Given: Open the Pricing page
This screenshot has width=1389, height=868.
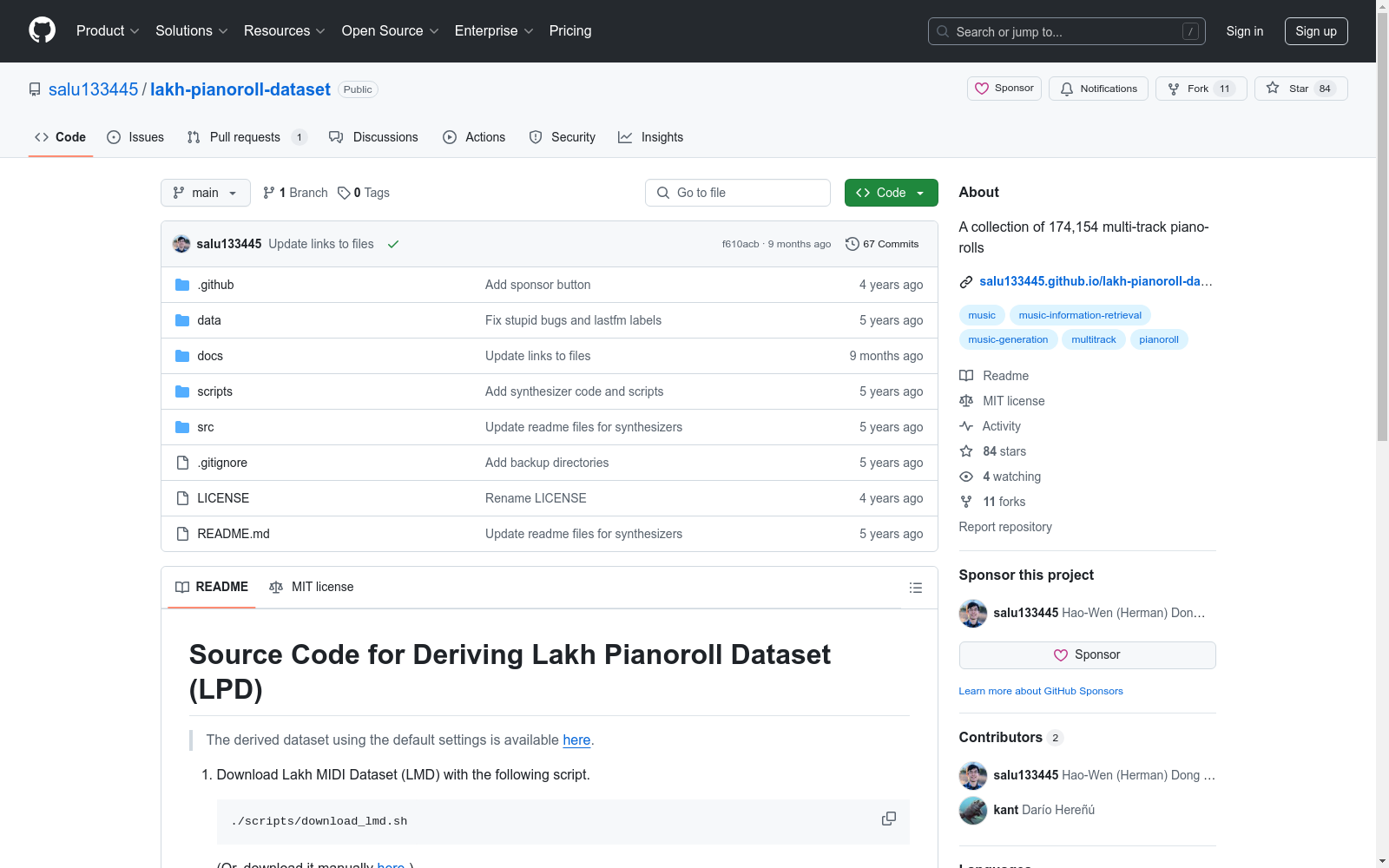Looking at the screenshot, I should 570,31.
